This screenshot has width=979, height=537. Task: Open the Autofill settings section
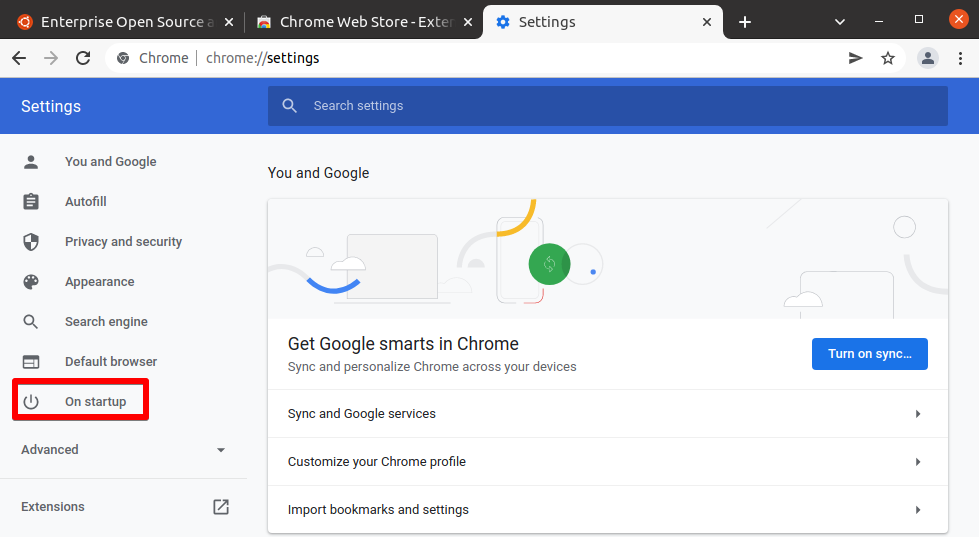coord(86,202)
